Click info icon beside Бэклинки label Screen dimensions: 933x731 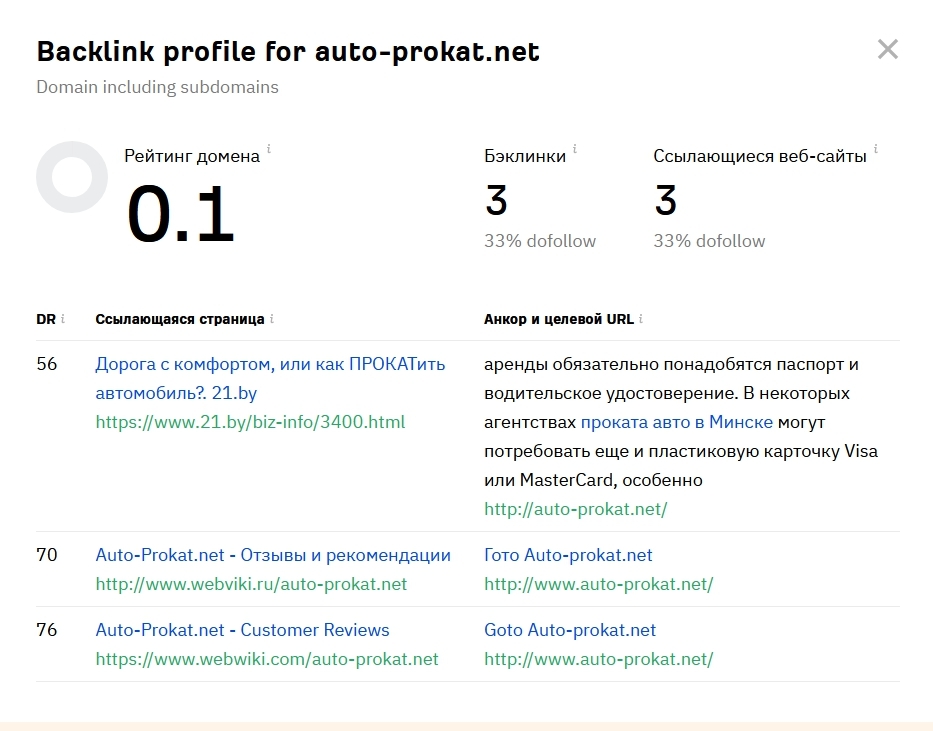[575, 149]
